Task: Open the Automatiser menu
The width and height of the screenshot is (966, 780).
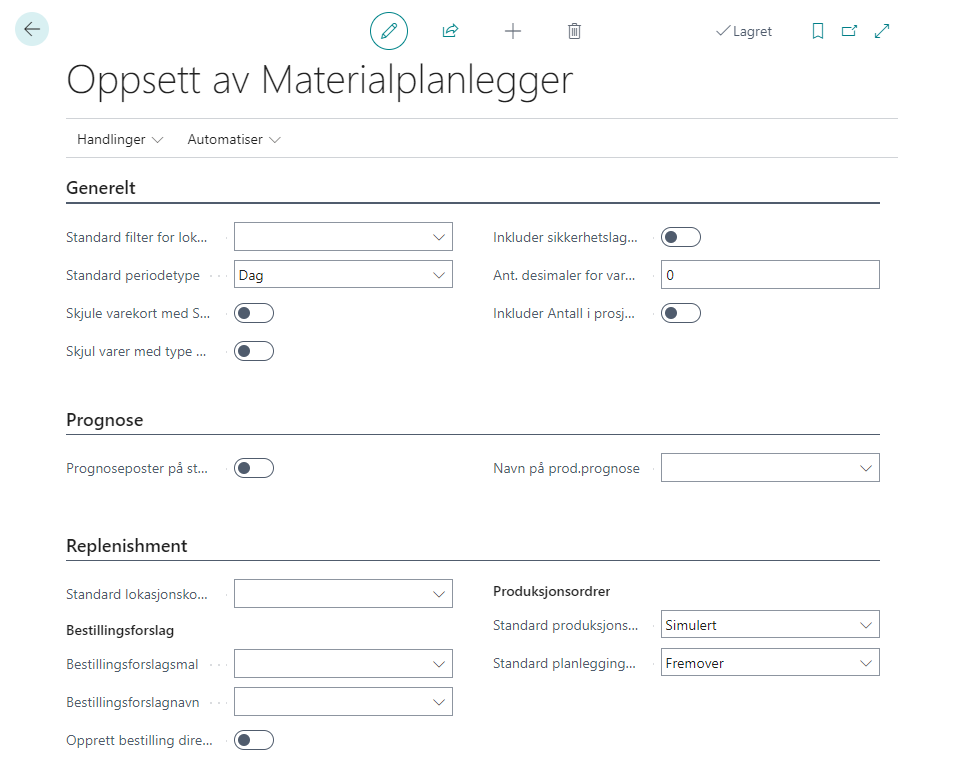Action: pos(234,140)
